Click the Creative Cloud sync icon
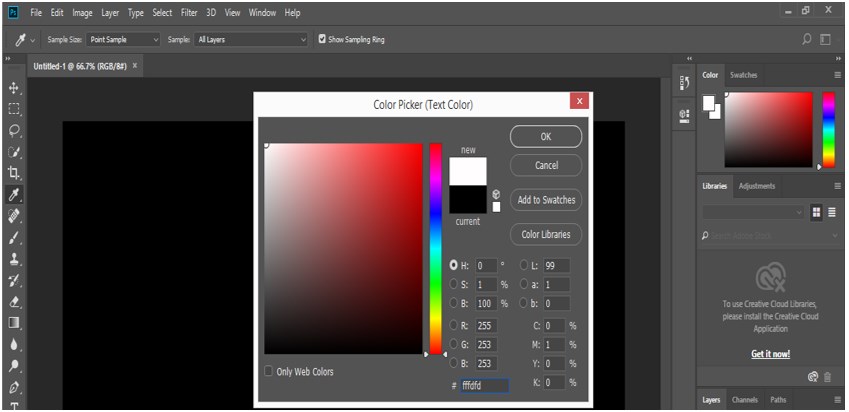 pos(812,377)
